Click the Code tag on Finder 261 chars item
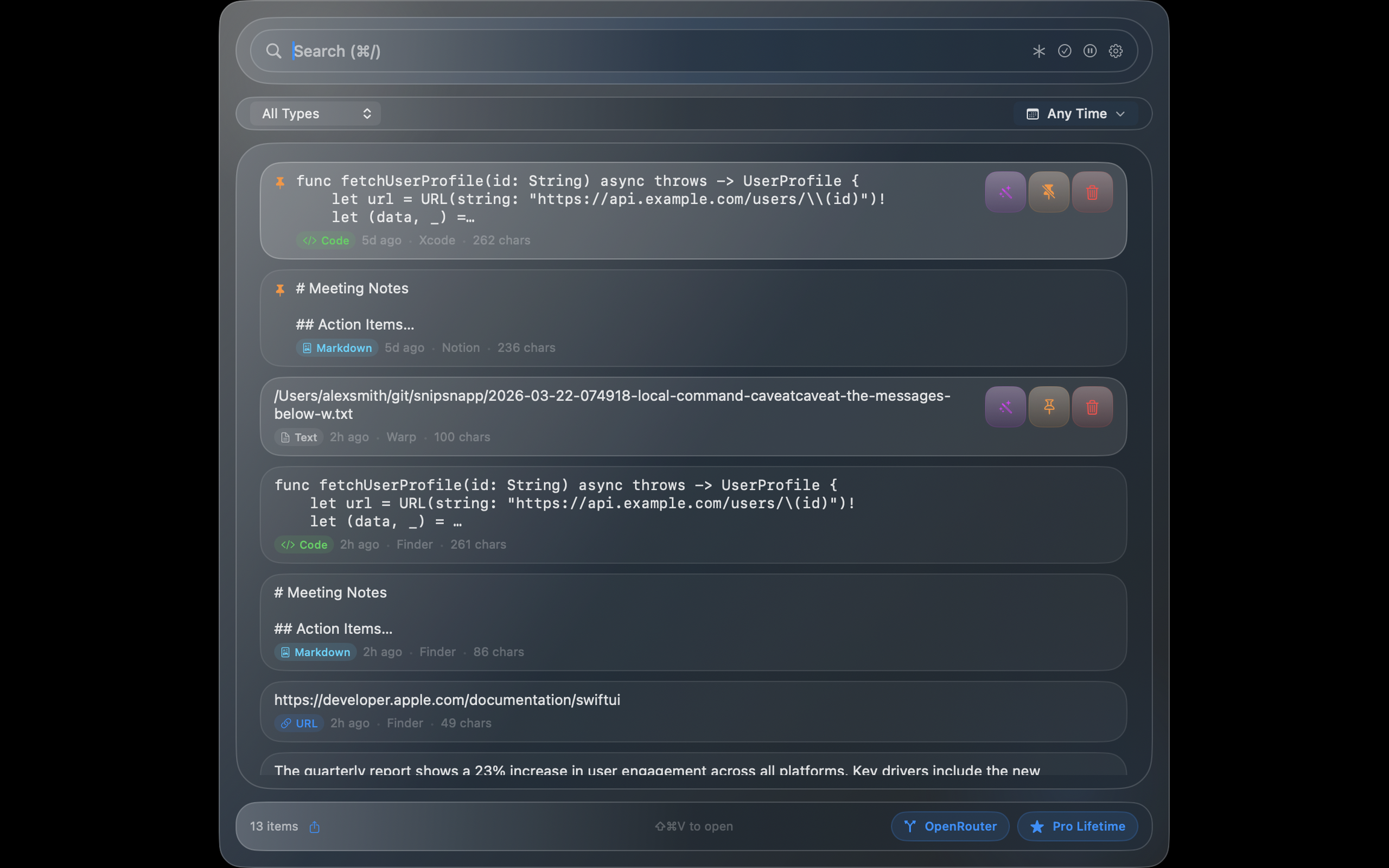1389x868 pixels. coord(304,545)
